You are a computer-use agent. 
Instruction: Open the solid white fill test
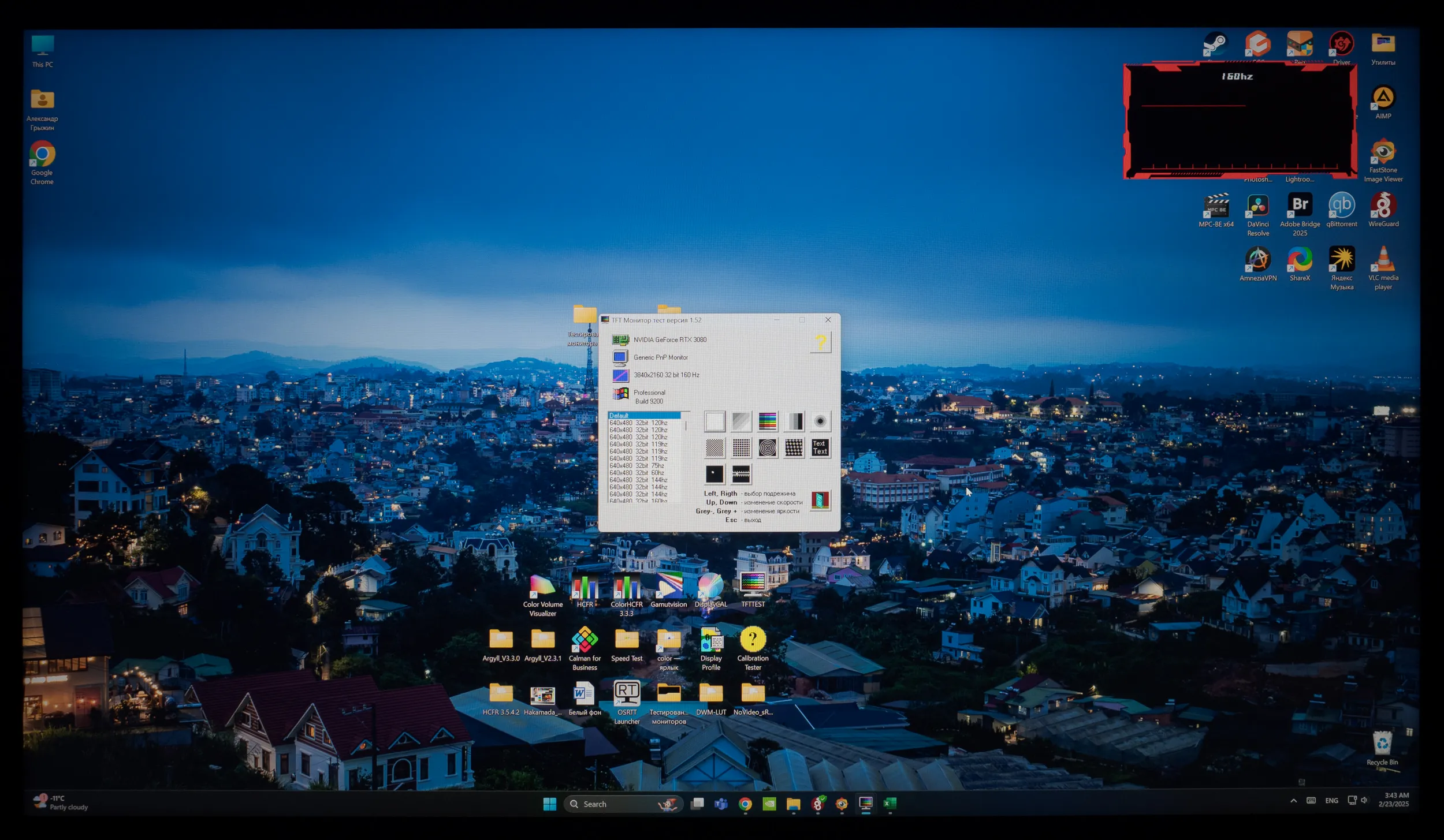pos(714,421)
